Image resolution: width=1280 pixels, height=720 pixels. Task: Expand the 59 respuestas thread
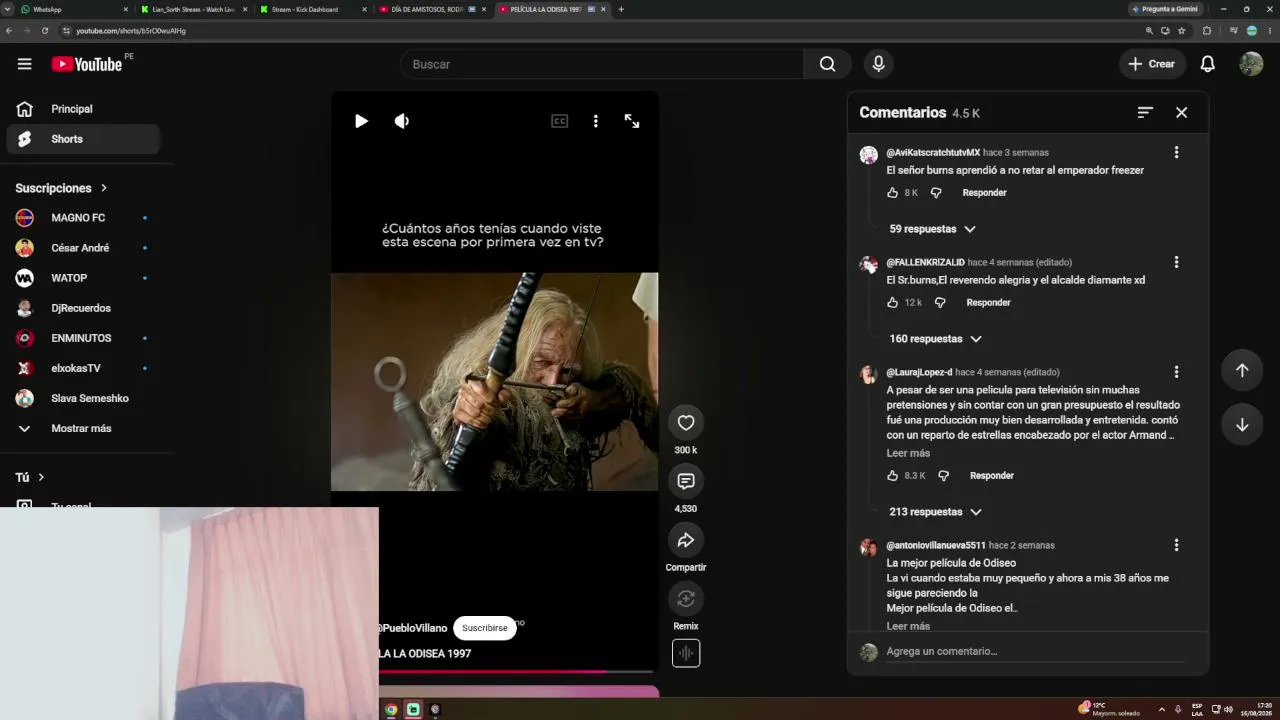(x=932, y=229)
